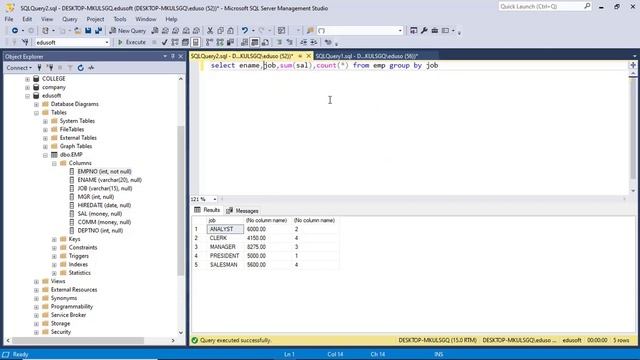
Task: Click the change connection icon near database dropdown
Action: coord(25,42)
